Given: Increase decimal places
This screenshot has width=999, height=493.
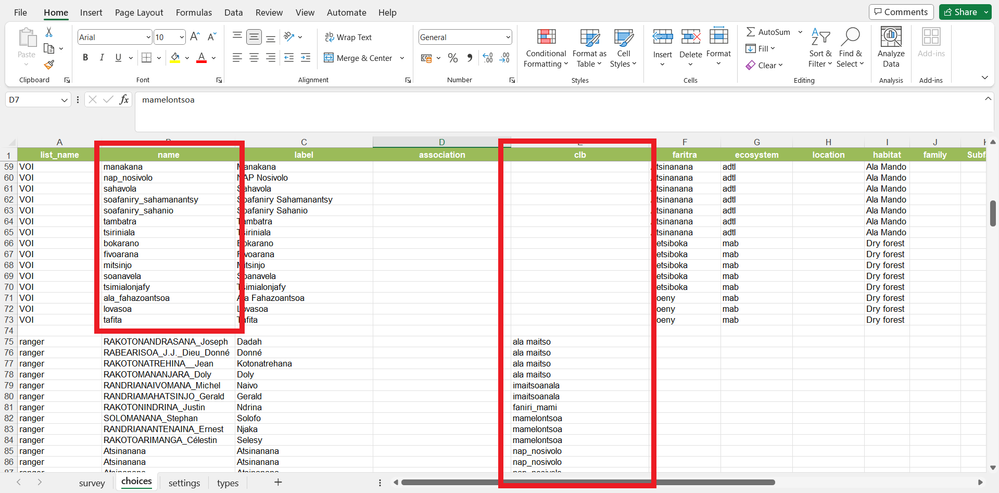Looking at the screenshot, I should click(488, 58).
